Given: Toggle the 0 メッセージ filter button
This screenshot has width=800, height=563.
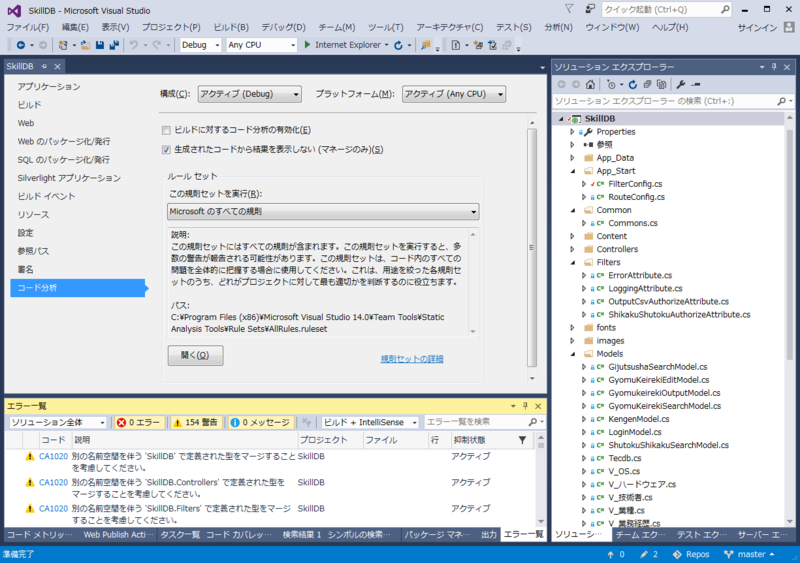Looking at the screenshot, I should 260,423.
